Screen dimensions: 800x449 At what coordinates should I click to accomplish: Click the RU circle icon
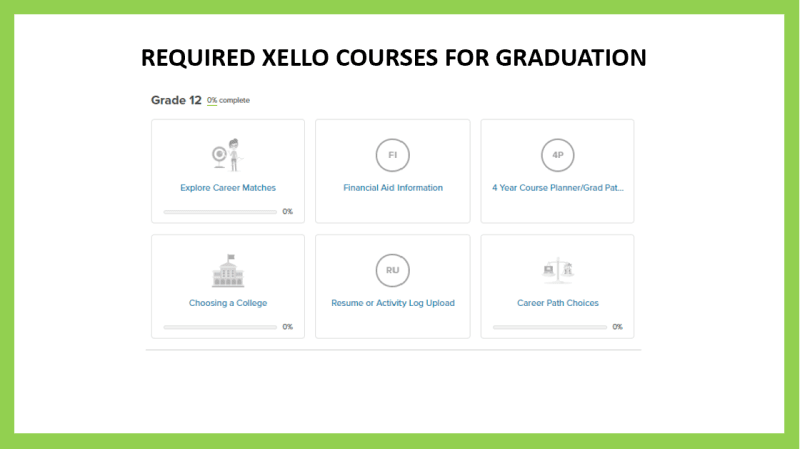pos(393,270)
